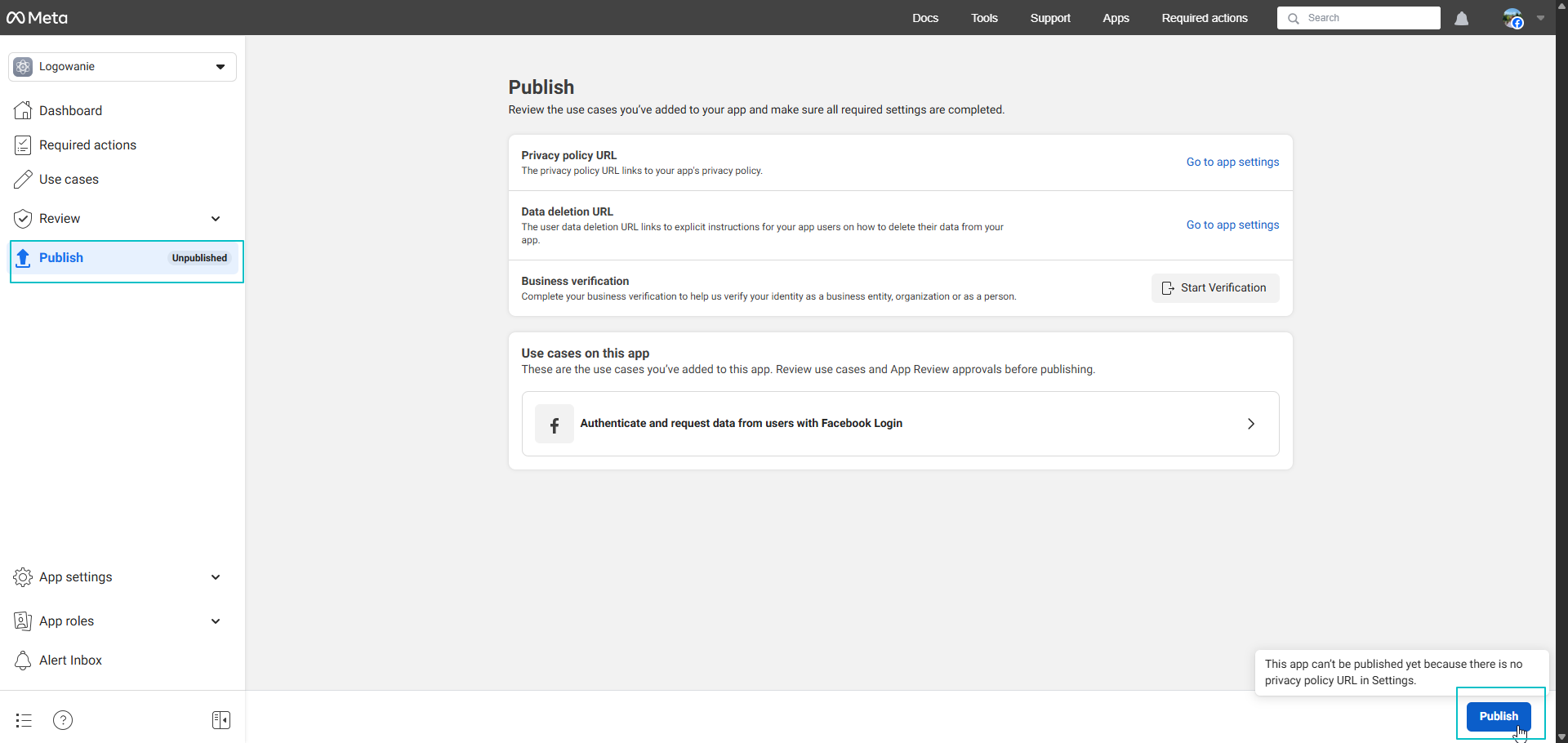Viewport: 1568px width, 743px height.
Task: Open app settings for Privacy policy URL
Action: [1232, 162]
